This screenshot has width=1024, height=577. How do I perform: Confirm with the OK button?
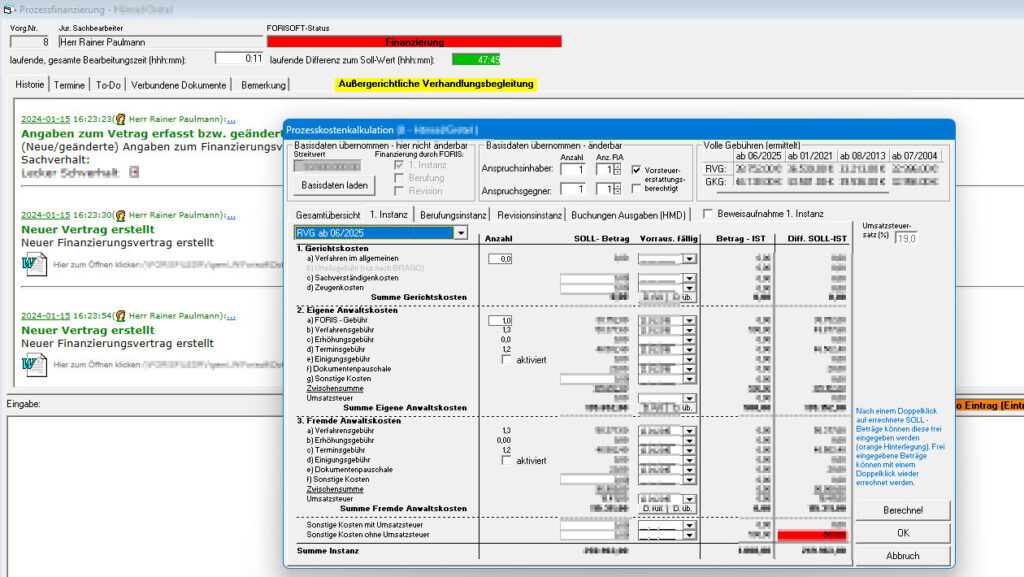click(903, 533)
